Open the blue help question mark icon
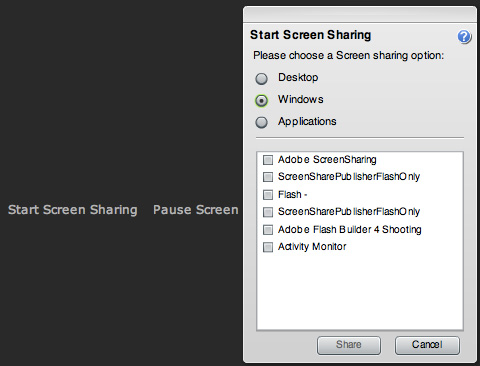This screenshot has width=480, height=366. pyautogui.click(x=464, y=37)
